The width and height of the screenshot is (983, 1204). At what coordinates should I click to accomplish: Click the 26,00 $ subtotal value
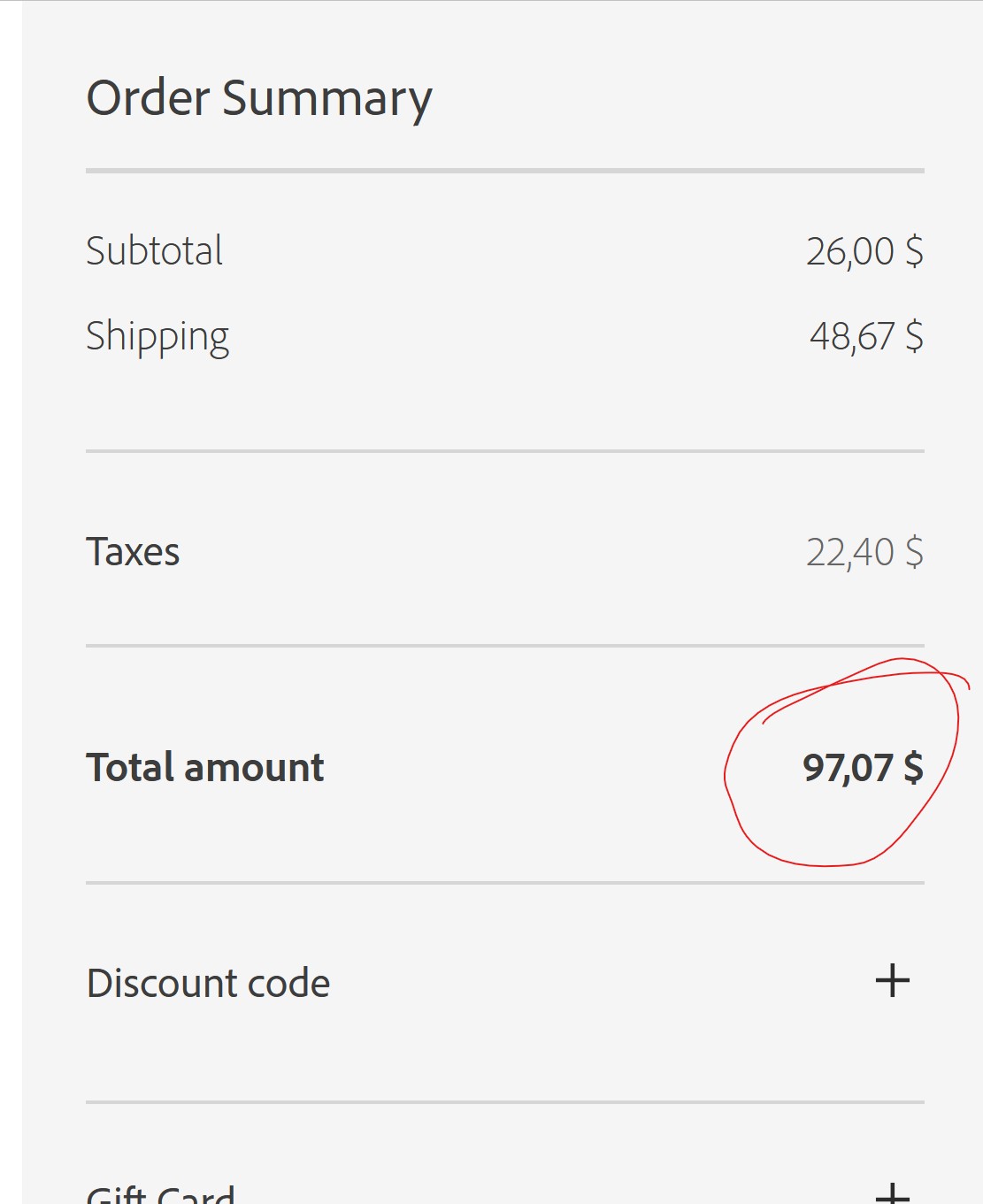click(x=864, y=251)
